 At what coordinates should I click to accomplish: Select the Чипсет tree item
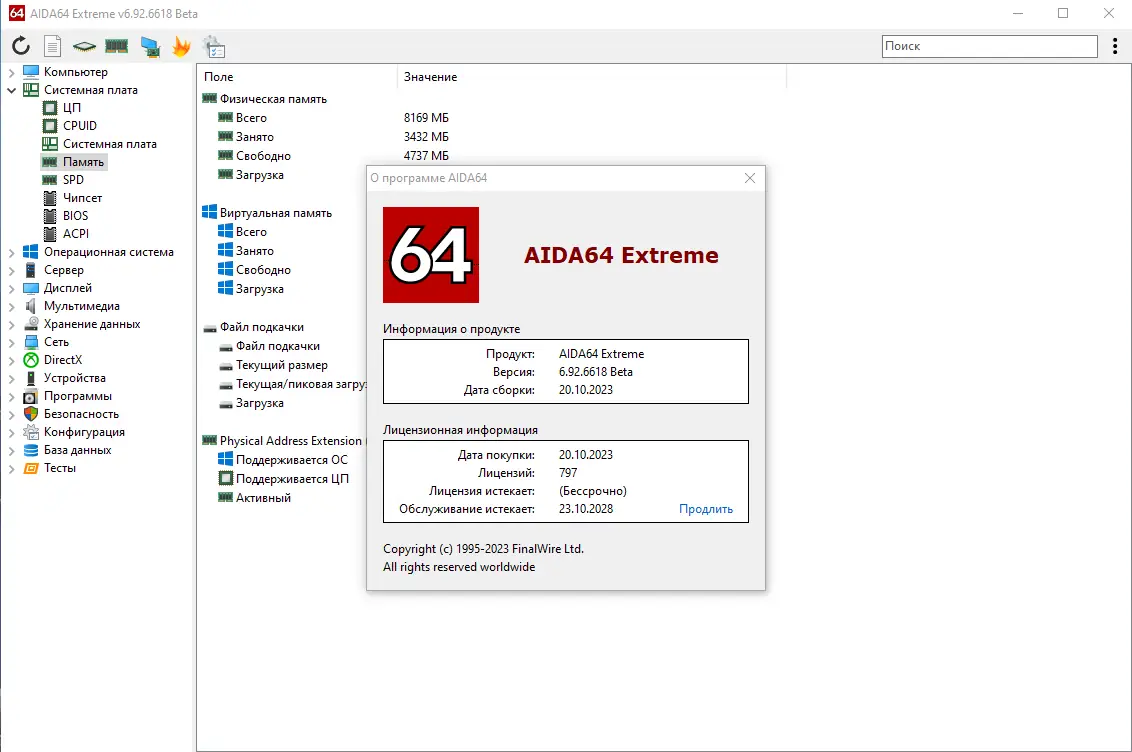tap(82, 198)
